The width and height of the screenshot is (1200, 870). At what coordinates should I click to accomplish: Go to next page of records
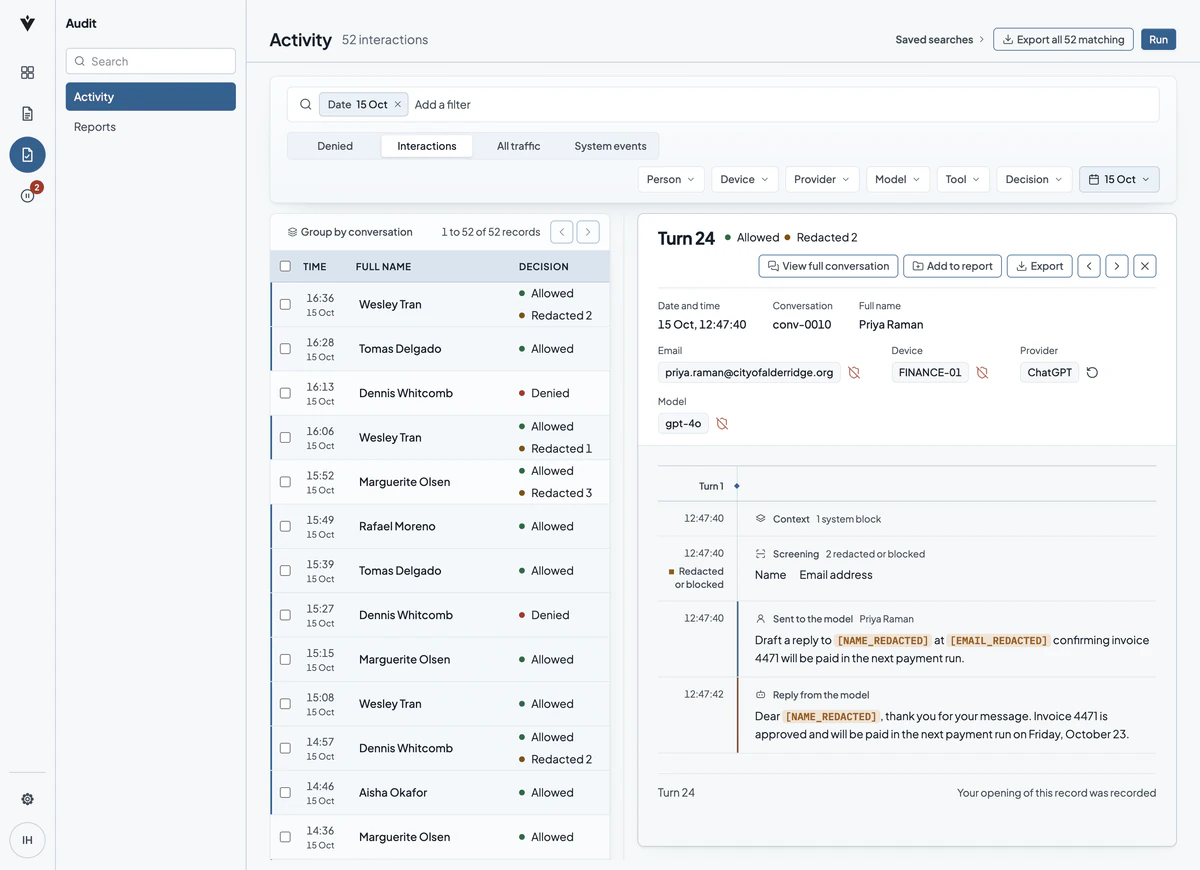tap(588, 232)
